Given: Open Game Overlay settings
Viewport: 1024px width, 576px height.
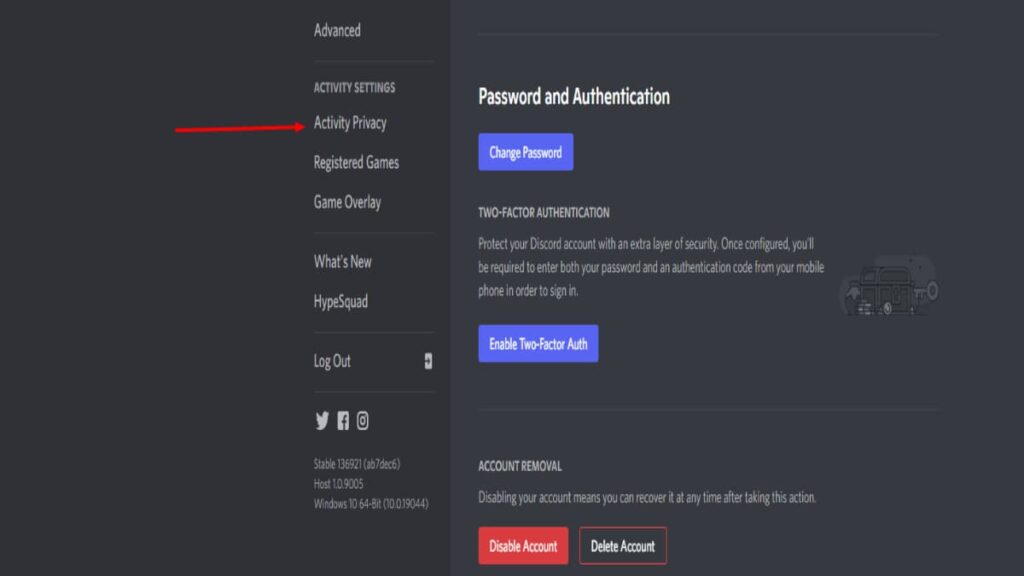Looking at the screenshot, I should 347,202.
